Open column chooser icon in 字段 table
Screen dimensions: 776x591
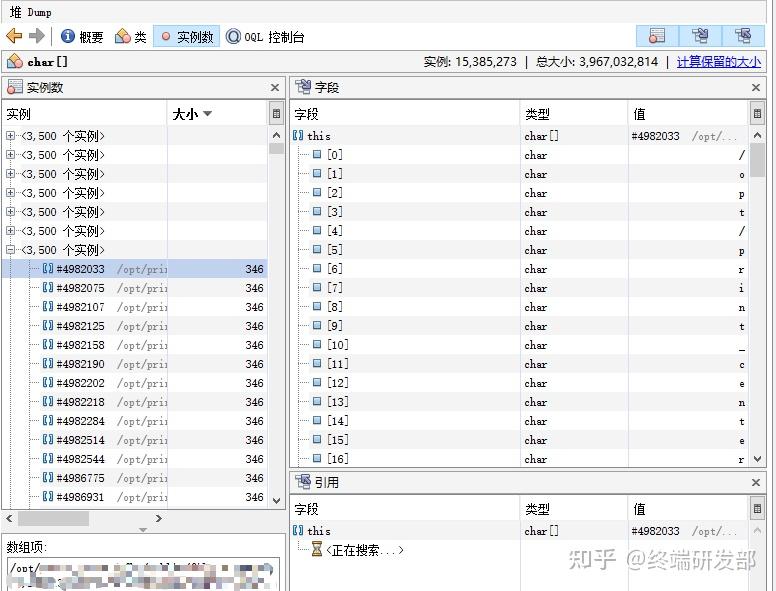pos(757,114)
